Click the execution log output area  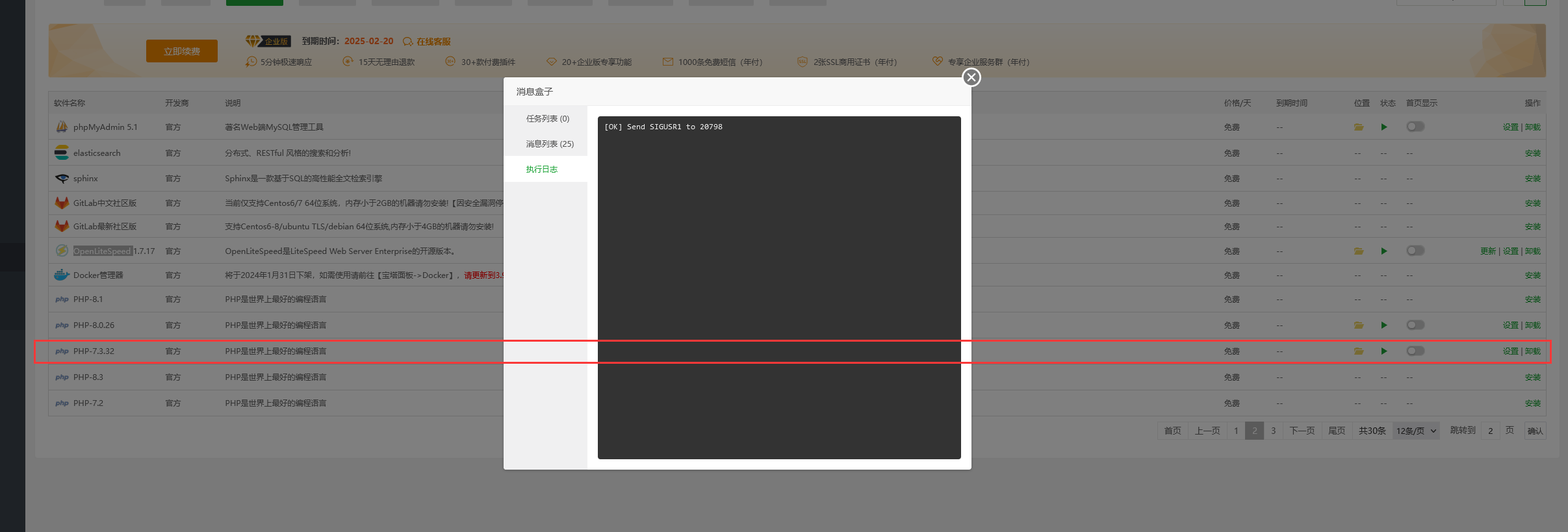click(x=779, y=288)
